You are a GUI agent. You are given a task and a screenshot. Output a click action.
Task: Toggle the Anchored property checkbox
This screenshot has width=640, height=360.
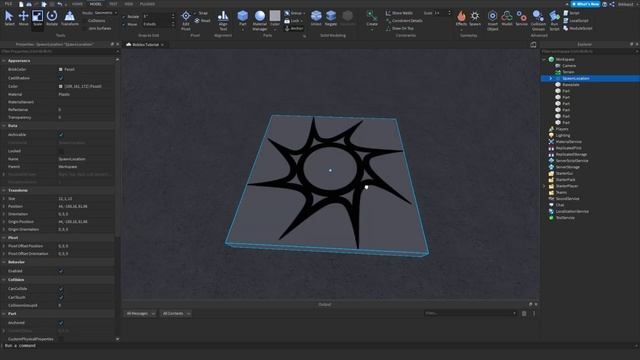click(x=61, y=323)
